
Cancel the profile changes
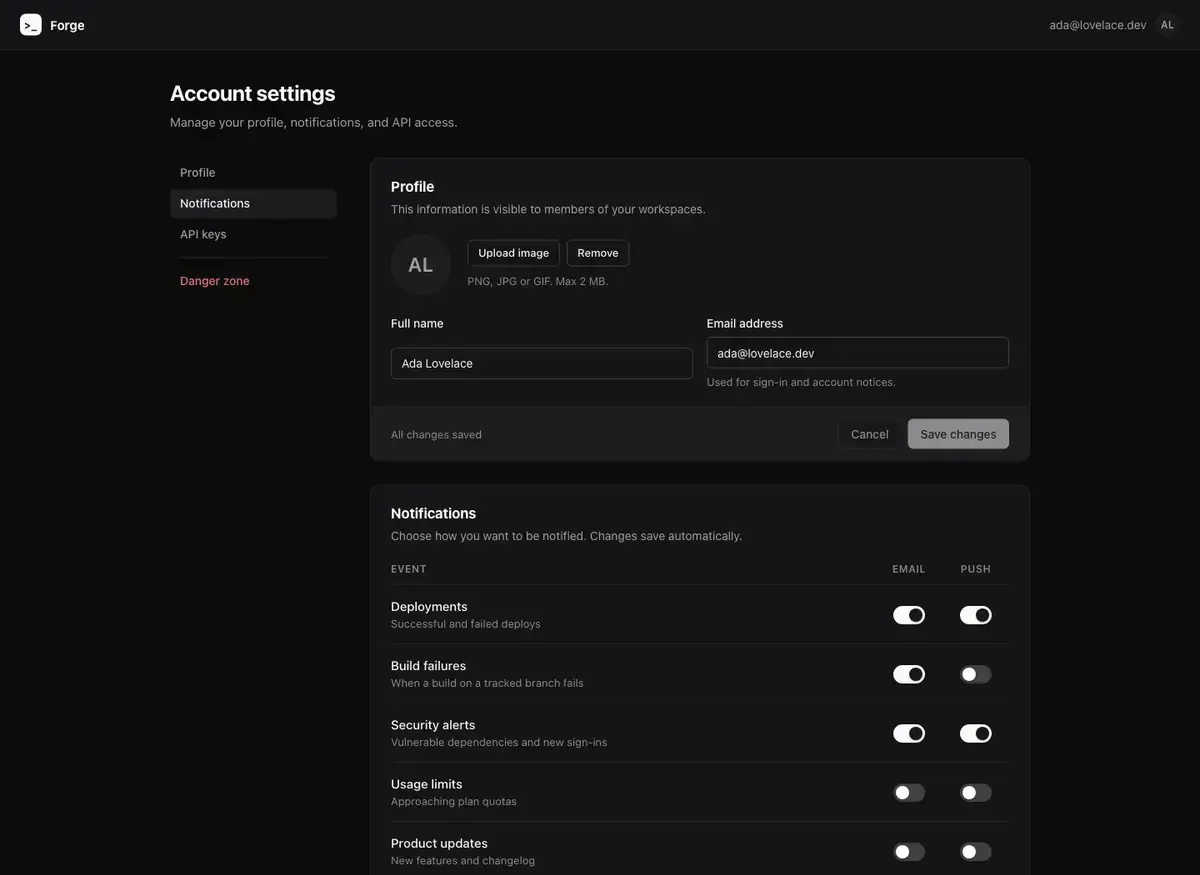[x=869, y=434]
